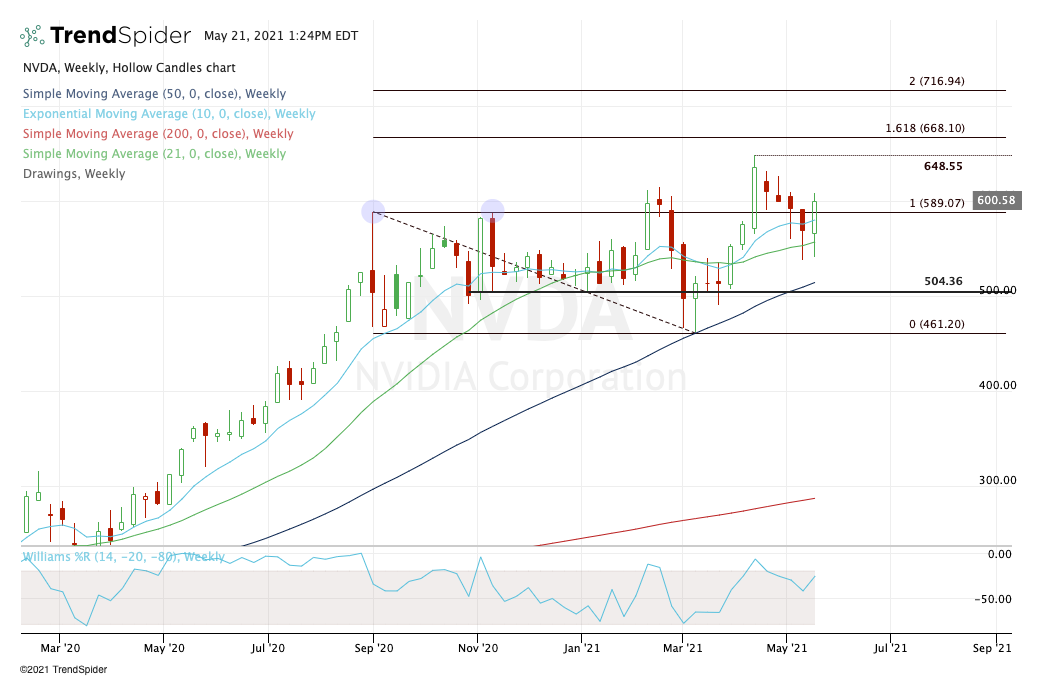Viewport: 1042px width, 679px height.
Task: Click the 1.618 (668.10) Fibonacci label
Action: pos(925,128)
